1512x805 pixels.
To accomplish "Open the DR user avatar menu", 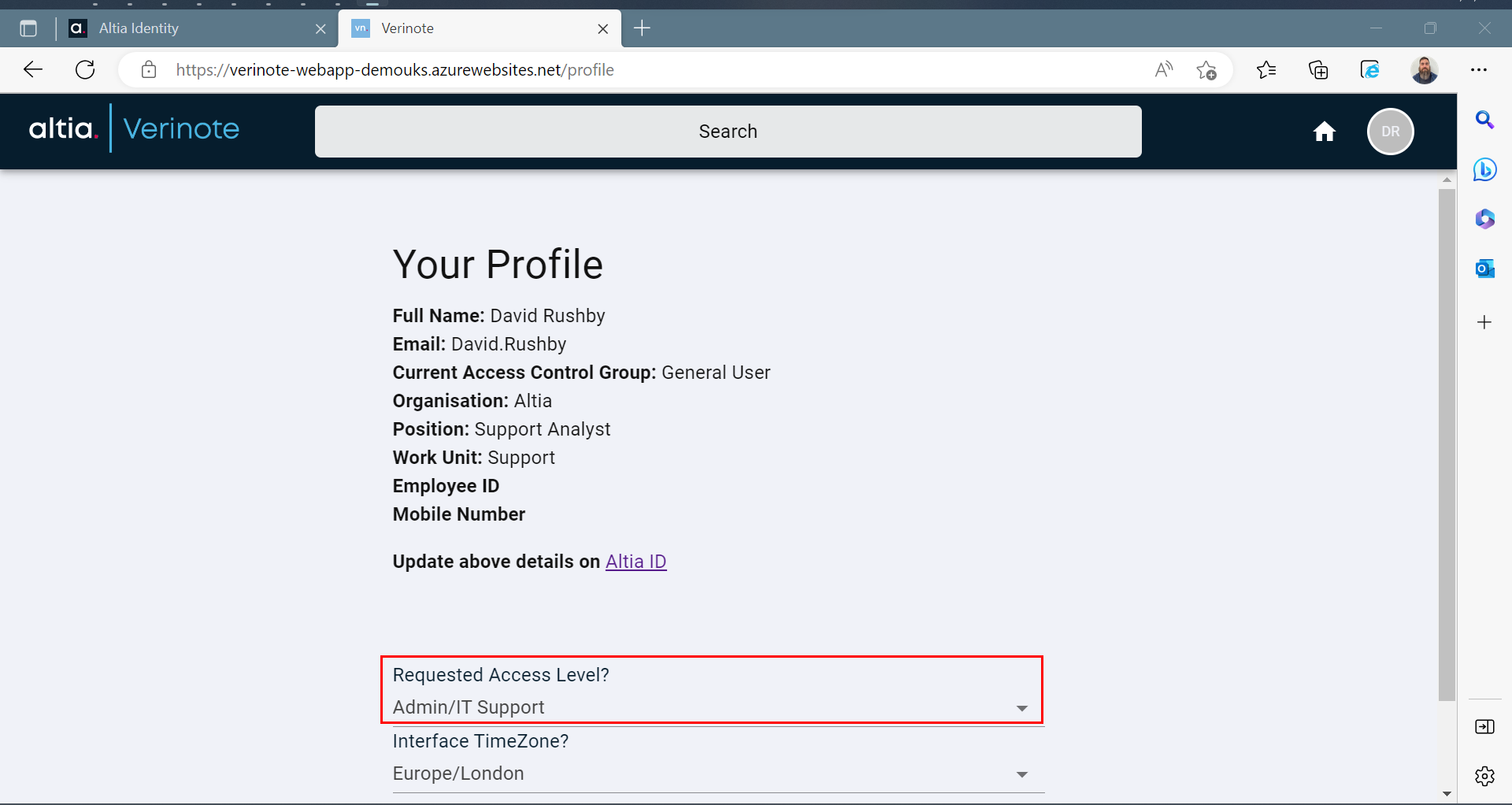I will (1391, 132).
